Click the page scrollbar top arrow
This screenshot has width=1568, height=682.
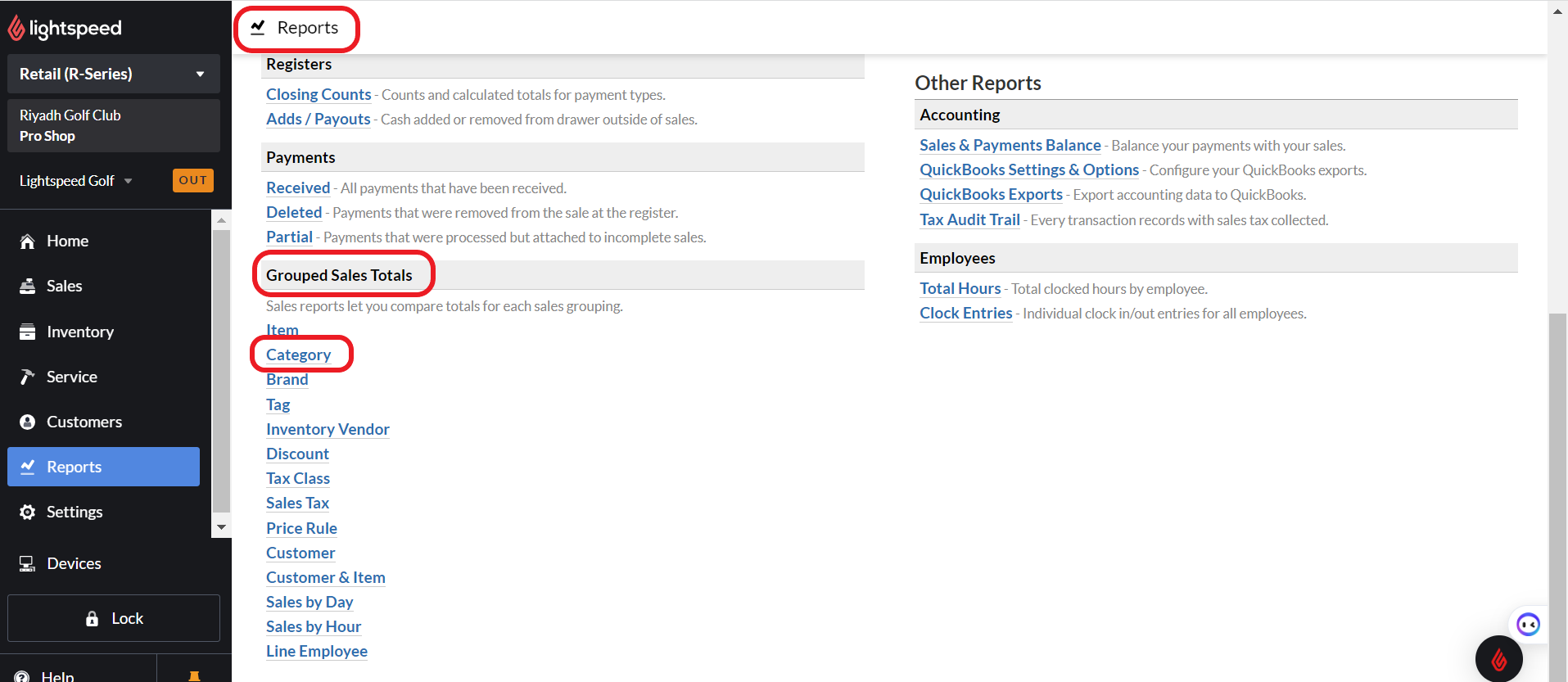[1557, 11]
